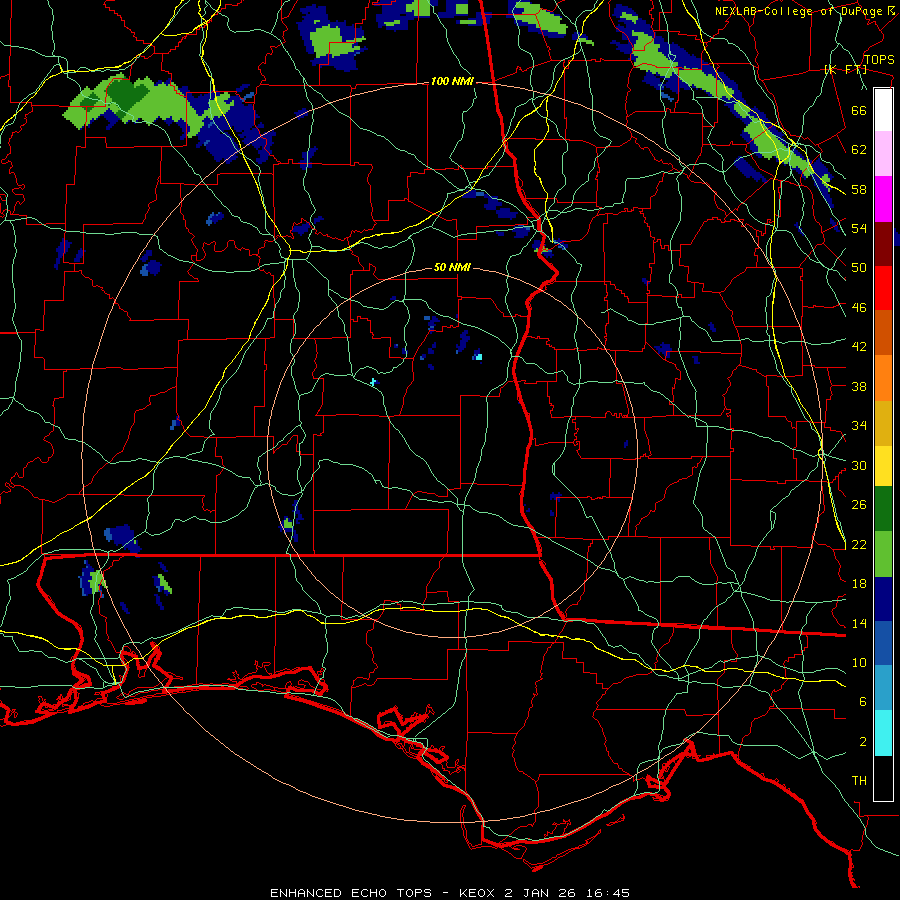
Task: Click the legend value 14
Action: 859,623
